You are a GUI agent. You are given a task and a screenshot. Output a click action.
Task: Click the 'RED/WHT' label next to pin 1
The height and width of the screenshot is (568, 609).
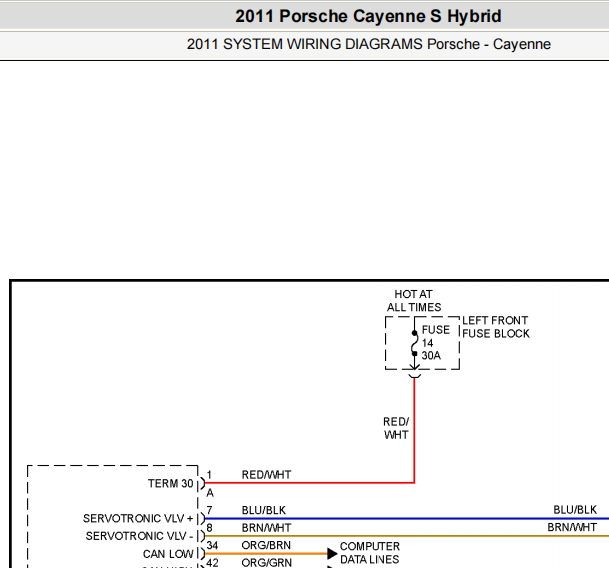pyautogui.click(x=266, y=475)
